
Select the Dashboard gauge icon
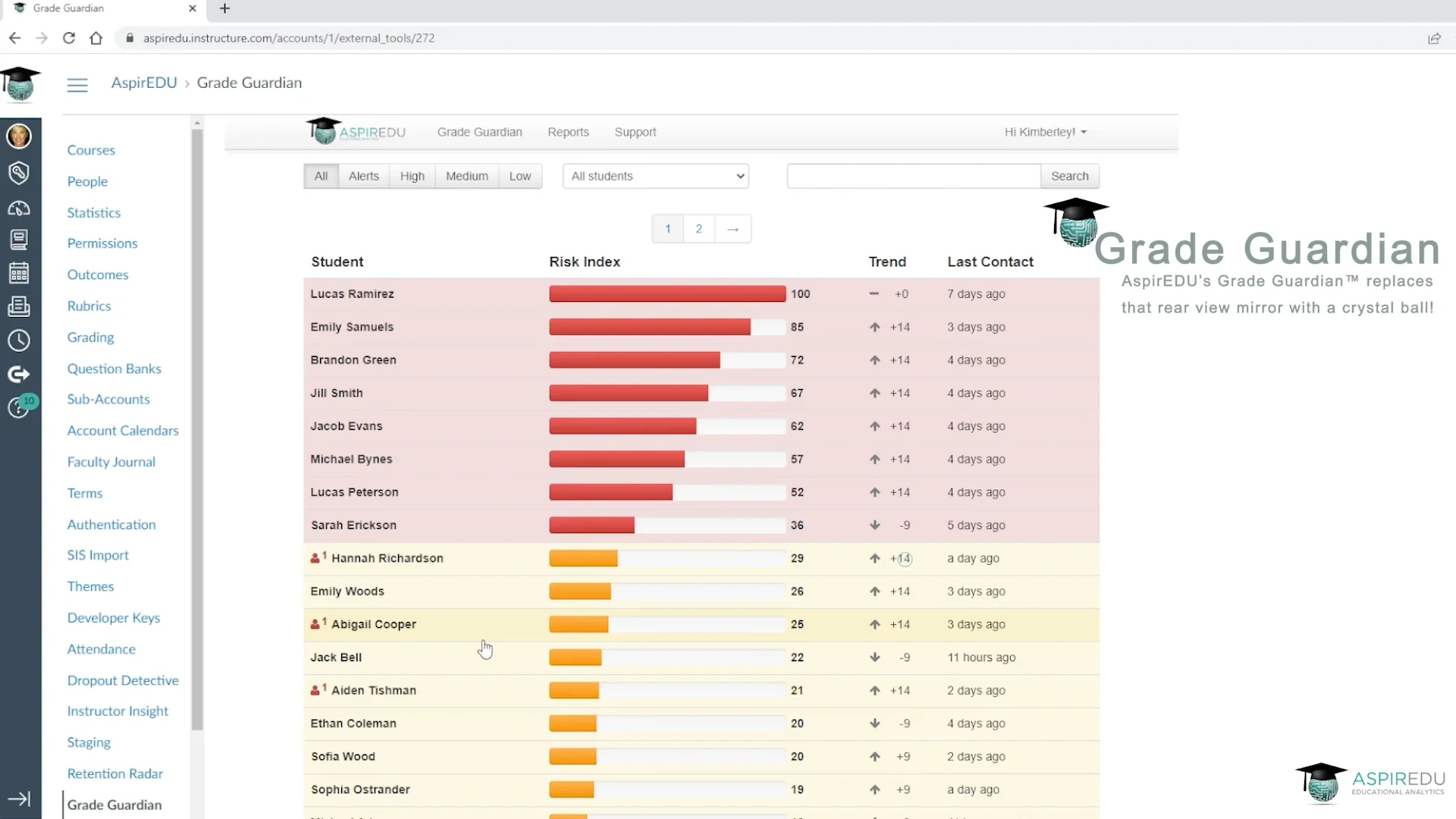(x=20, y=208)
